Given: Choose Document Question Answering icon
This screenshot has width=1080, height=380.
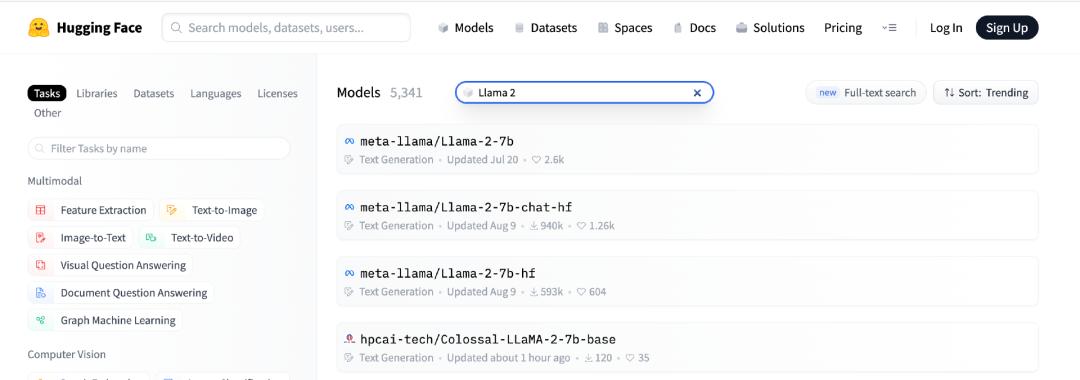Looking at the screenshot, I should (41, 293).
